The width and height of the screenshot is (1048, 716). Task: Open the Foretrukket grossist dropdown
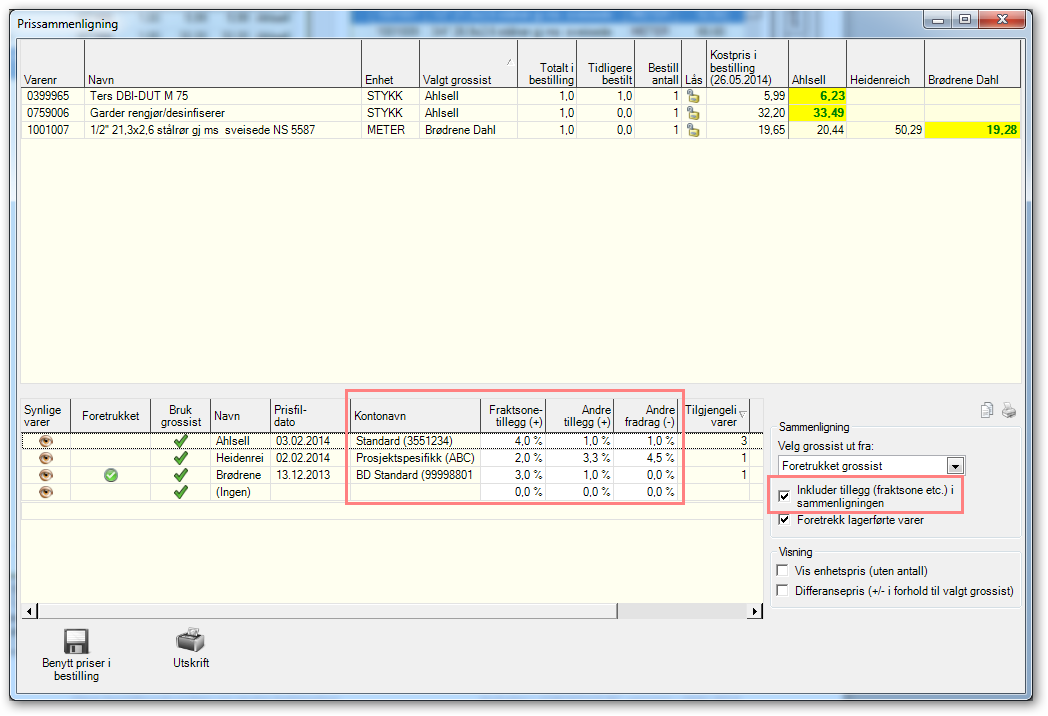(x=955, y=466)
